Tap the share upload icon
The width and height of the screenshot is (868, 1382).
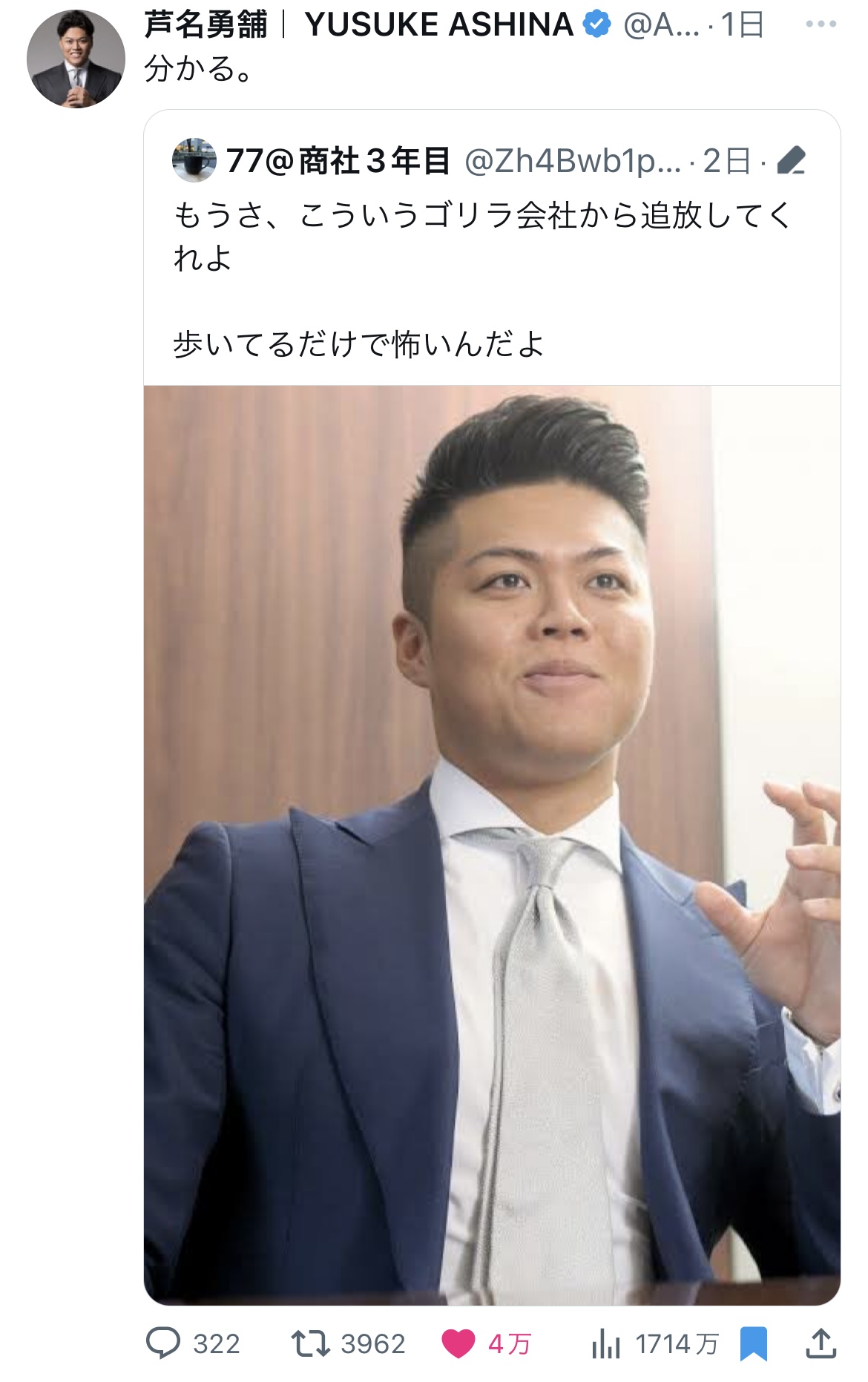pyautogui.click(x=821, y=1343)
